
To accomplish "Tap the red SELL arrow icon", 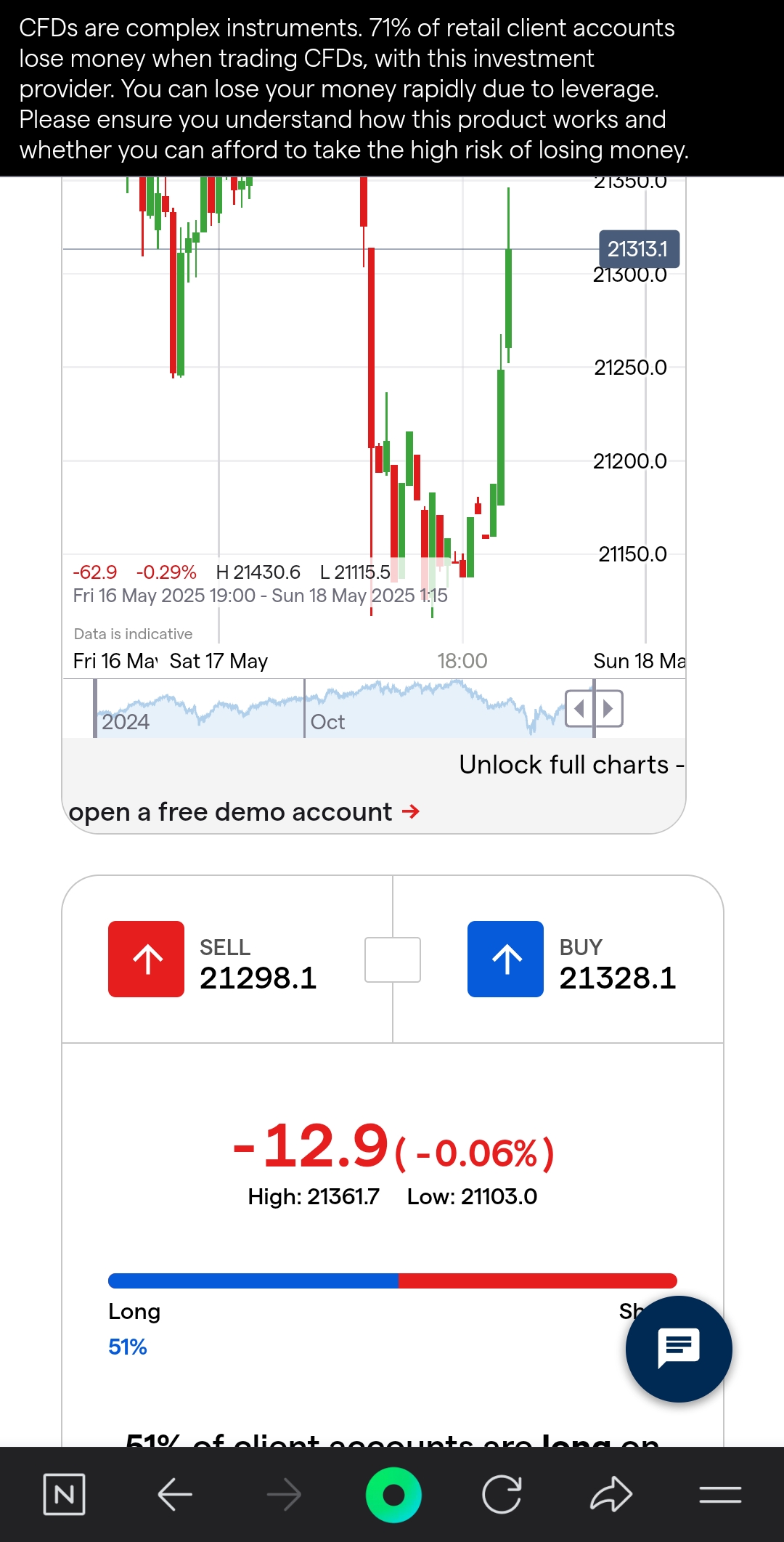I will tap(146, 959).
